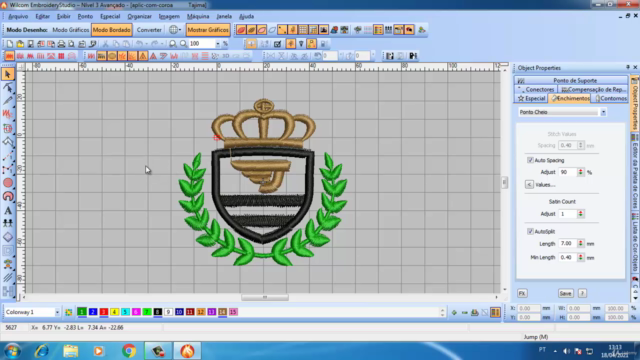640x360 pixels.
Task: Click the threads split palette icon
Action: pyautogui.click(x=495, y=313)
